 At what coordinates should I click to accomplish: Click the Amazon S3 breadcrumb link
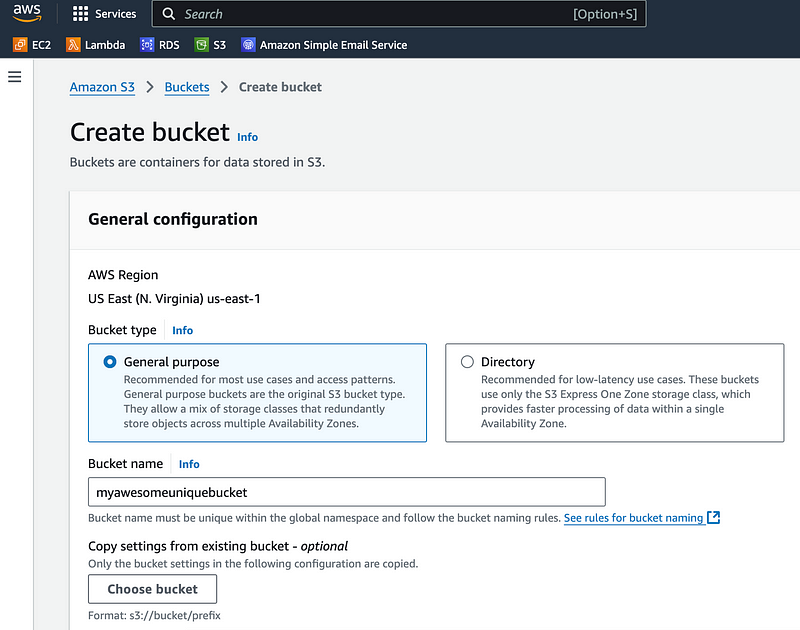click(102, 87)
